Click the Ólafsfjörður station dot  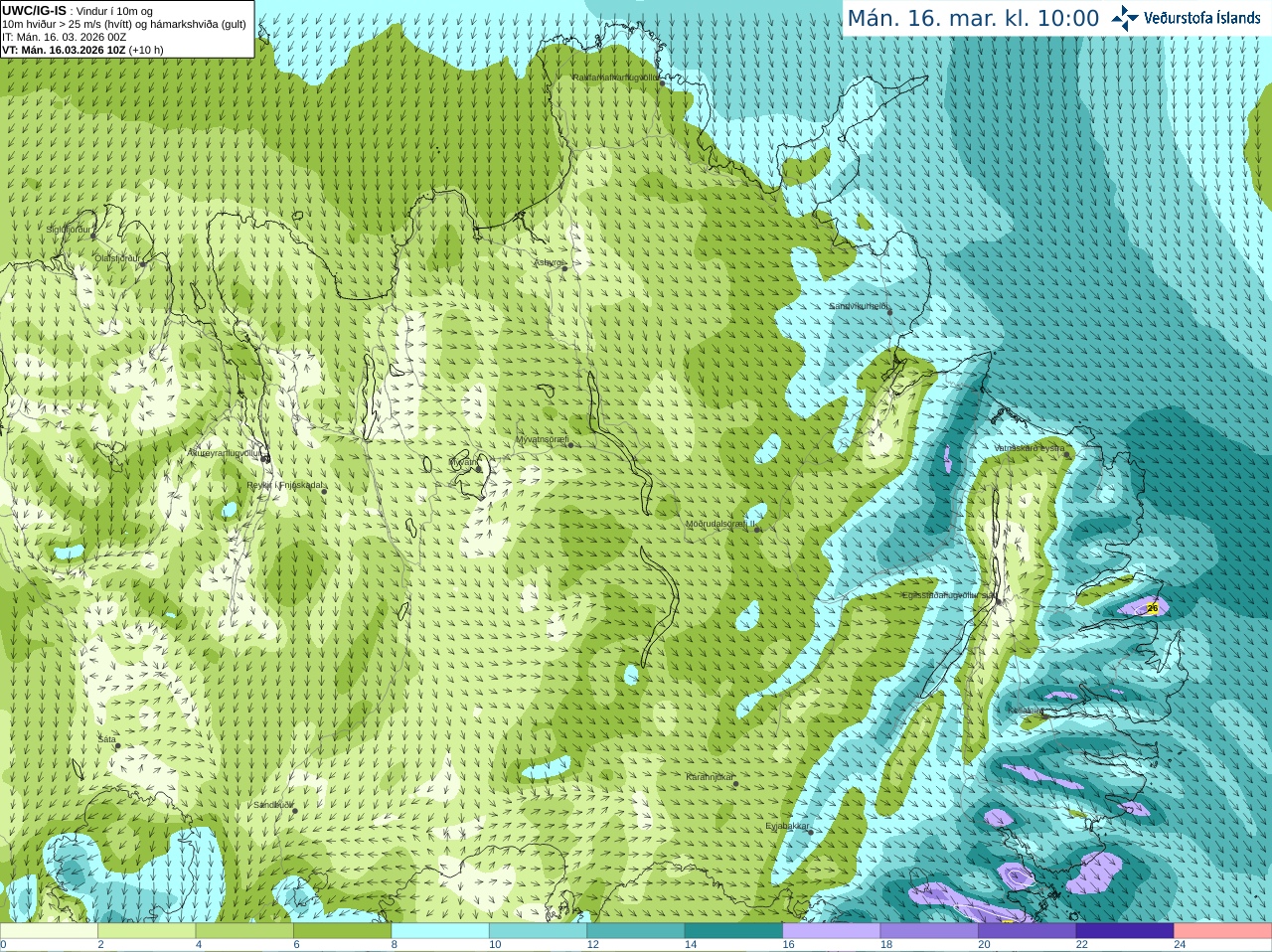[143, 263]
